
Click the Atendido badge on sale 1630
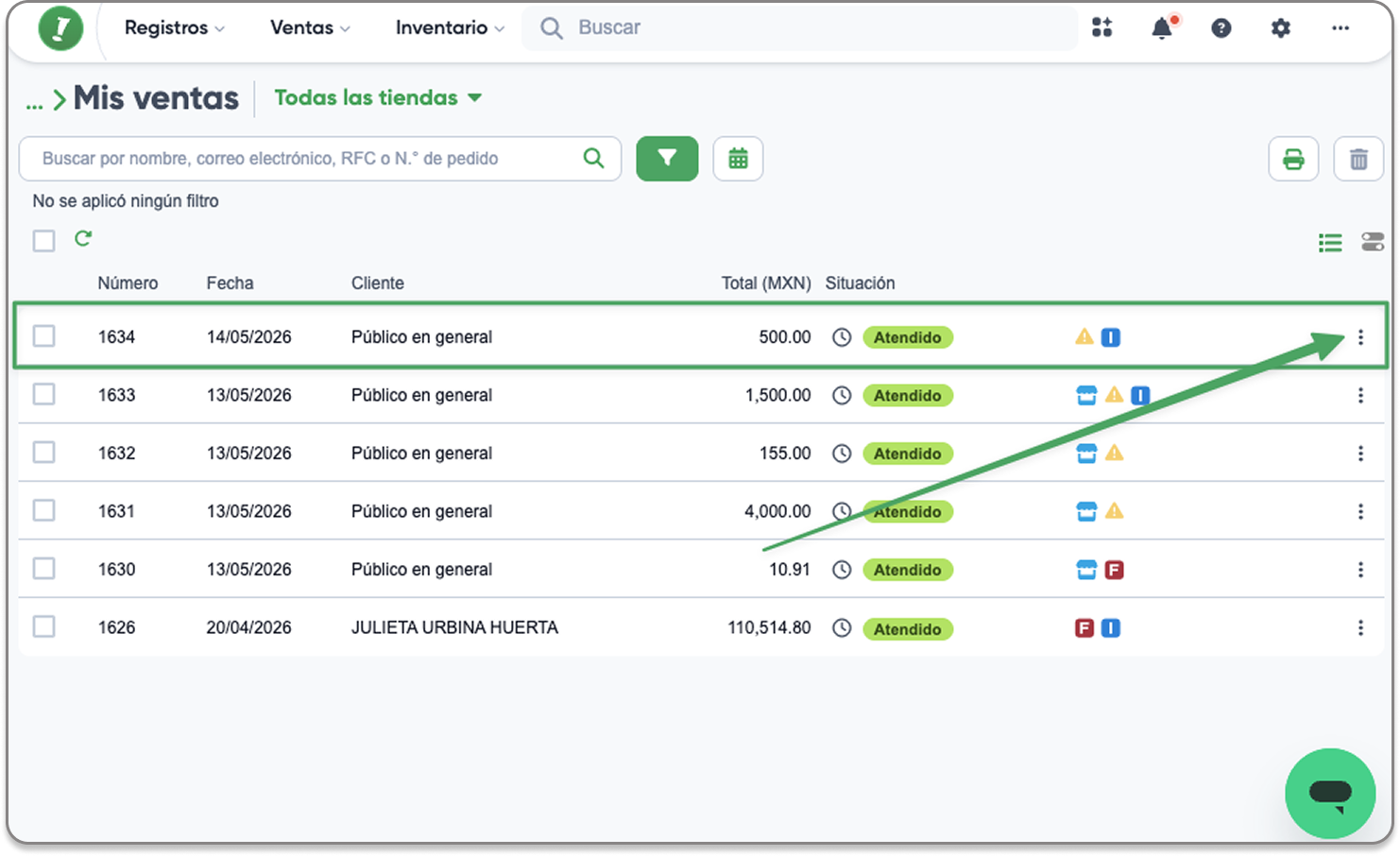pyautogui.click(x=908, y=570)
